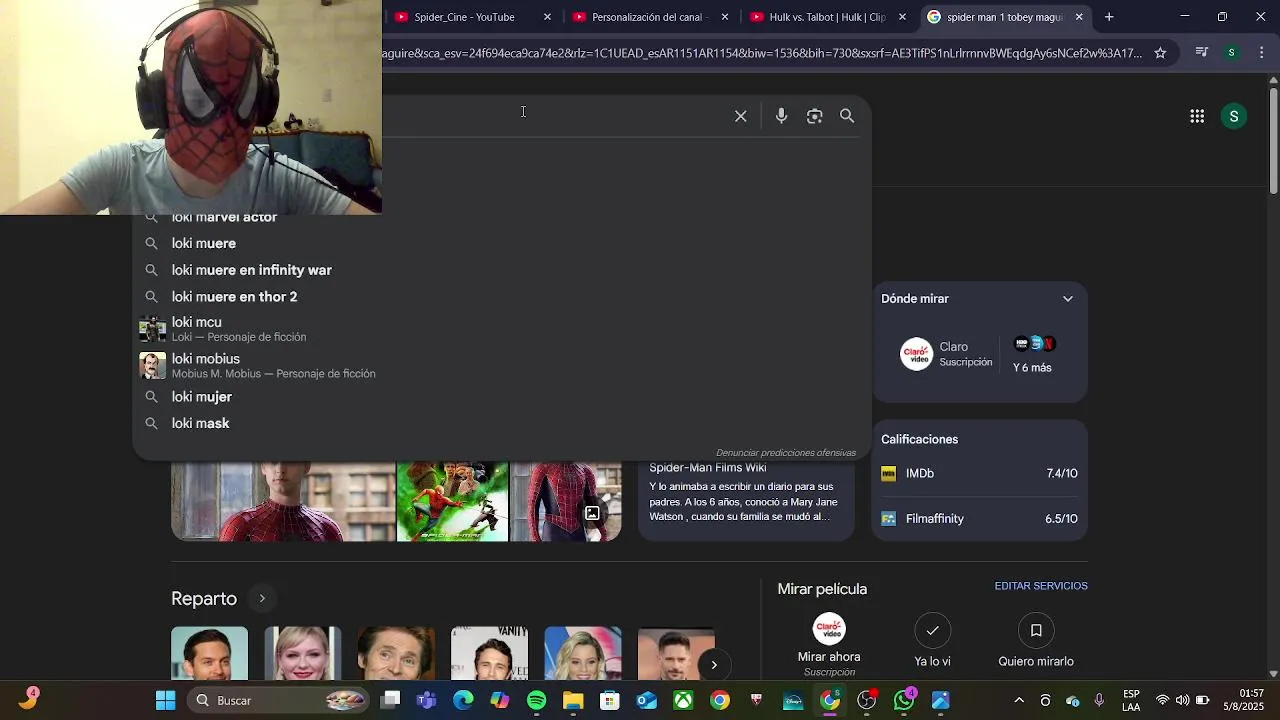1280x720 pixels.
Task: Open the second cast member photo
Action: [303, 653]
